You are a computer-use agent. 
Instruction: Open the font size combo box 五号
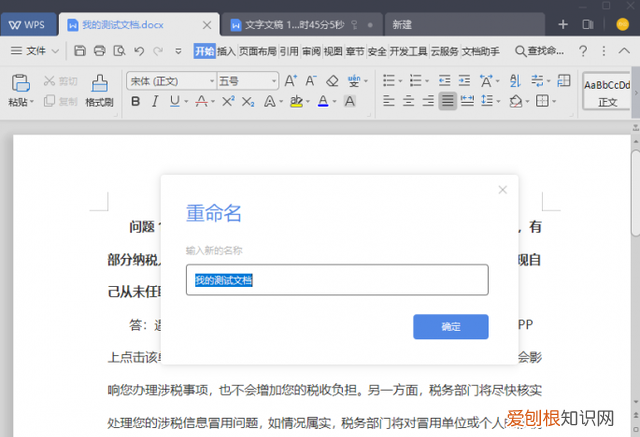point(248,81)
